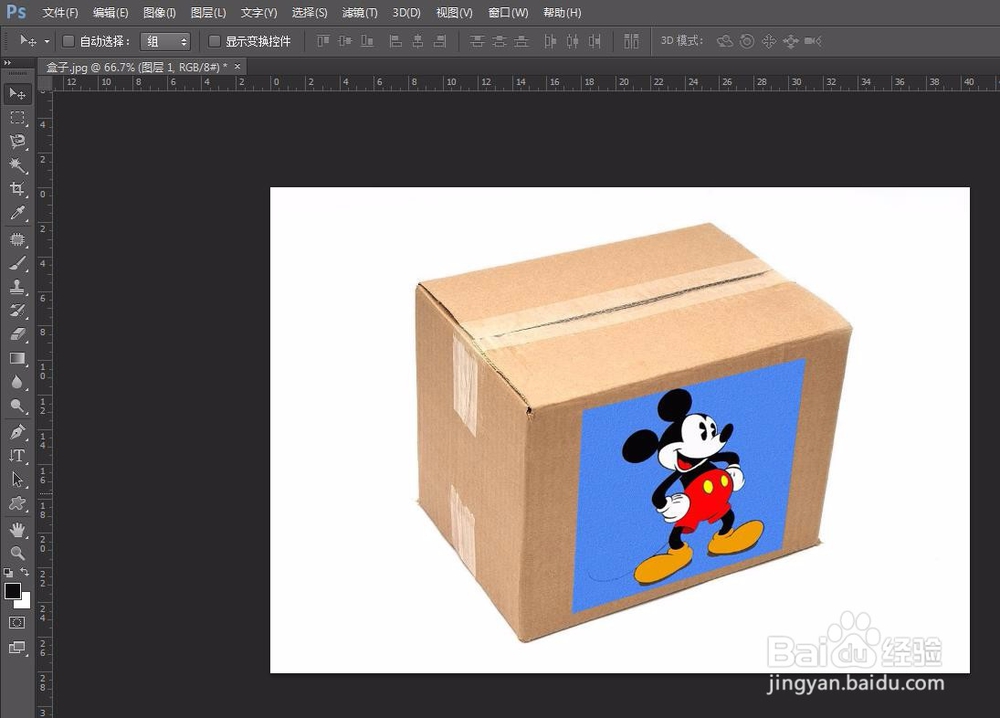Click the Align Bottom Edges icon
1000x718 pixels.
click(x=367, y=41)
